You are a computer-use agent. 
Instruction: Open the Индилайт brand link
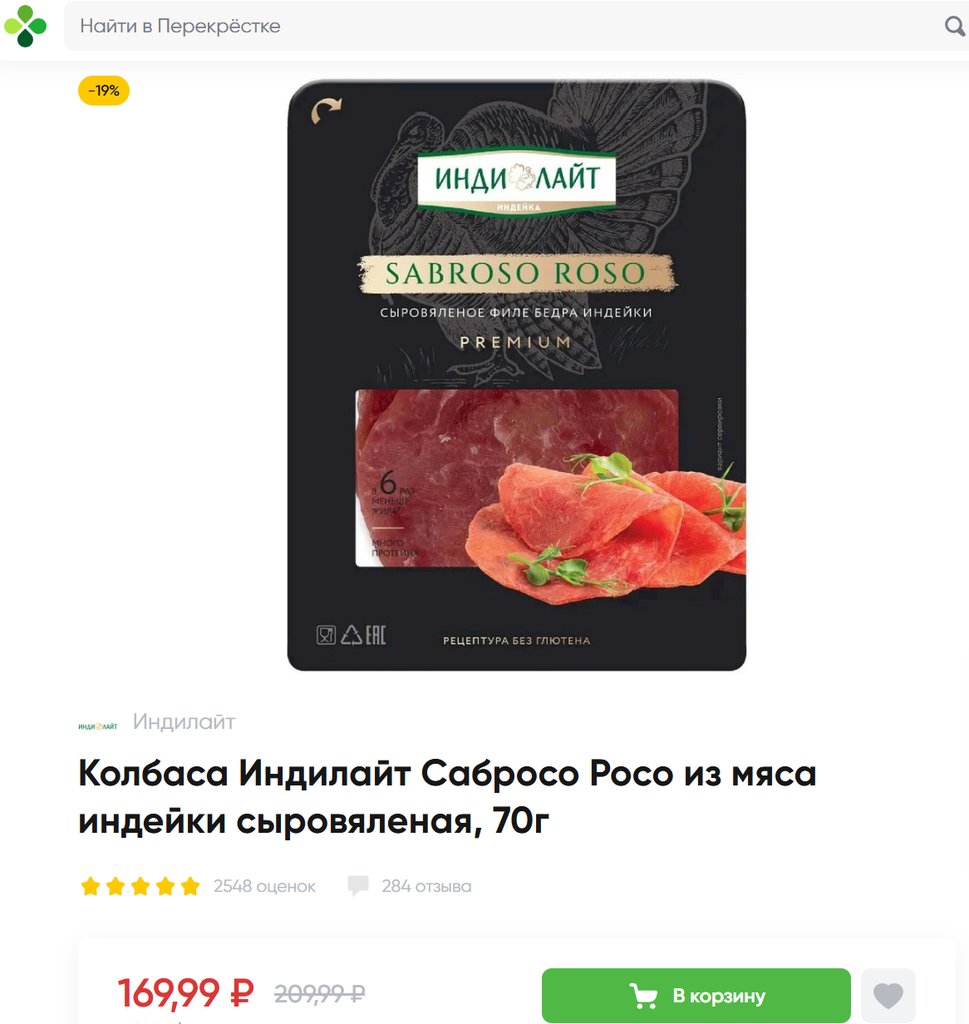click(184, 722)
